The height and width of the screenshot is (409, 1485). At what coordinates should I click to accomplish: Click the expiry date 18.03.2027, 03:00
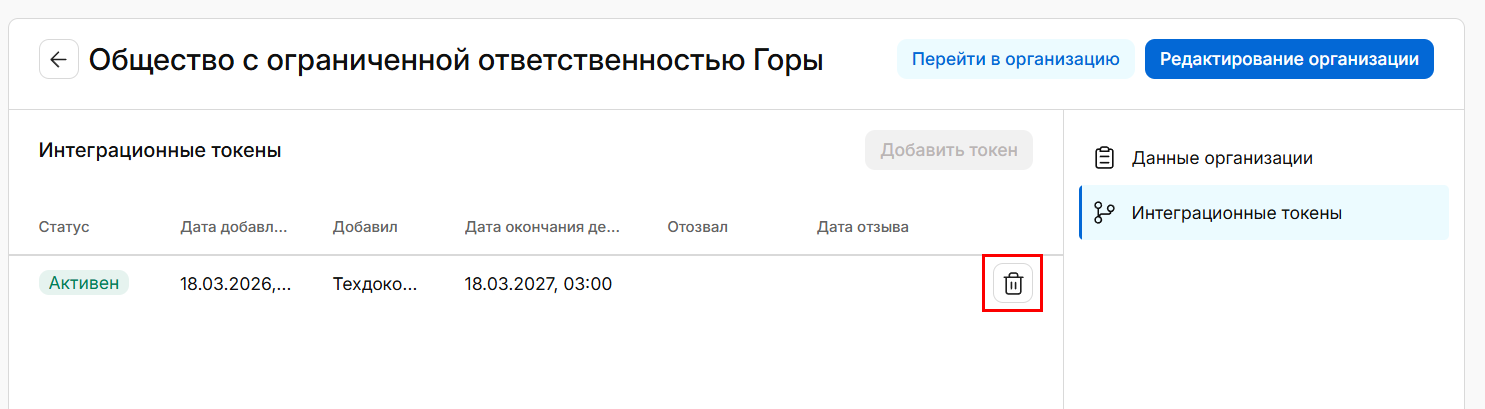point(538,284)
